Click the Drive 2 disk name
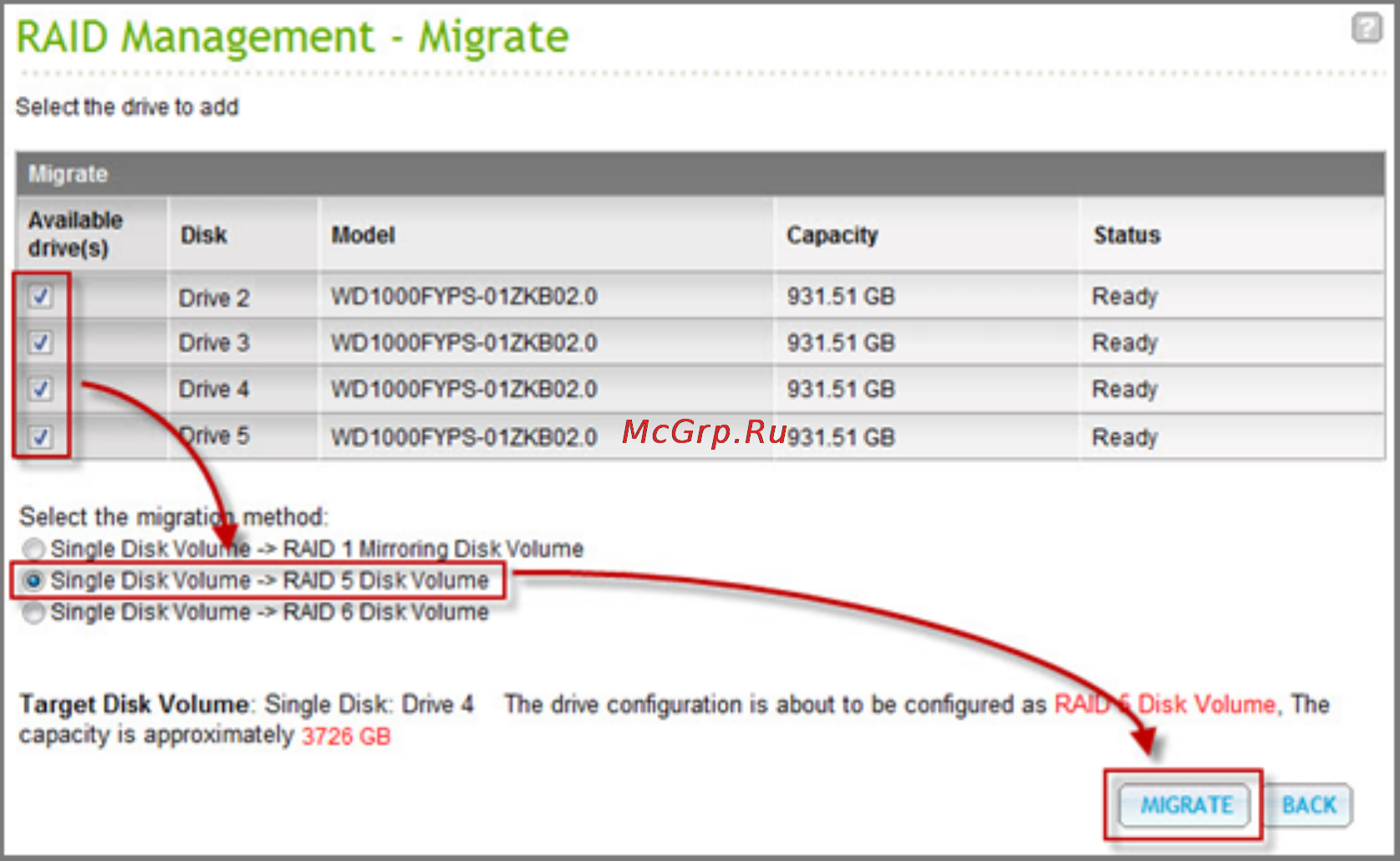Image resolution: width=1400 pixels, height=861 pixels. tap(214, 298)
